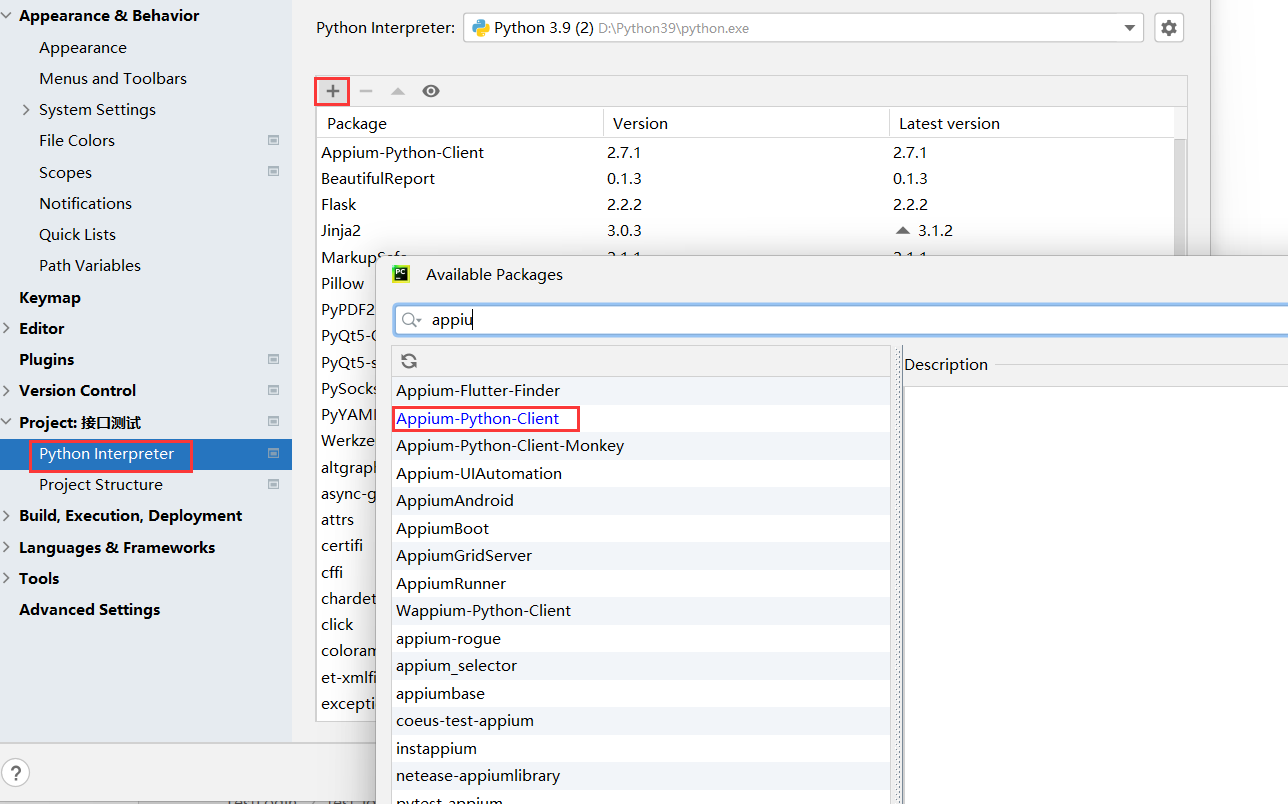Select Jinja2 installed package row

pos(745,230)
